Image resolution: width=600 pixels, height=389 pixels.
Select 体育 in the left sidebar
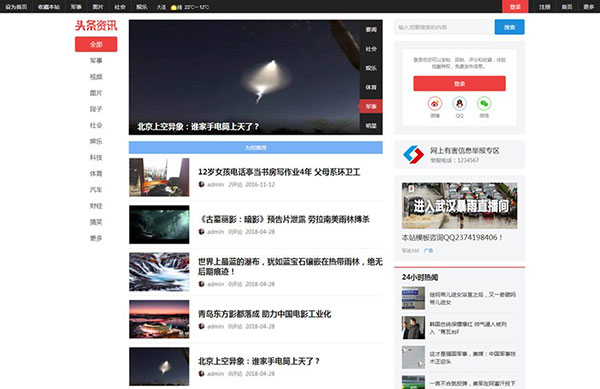pyautogui.click(x=96, y=173)
